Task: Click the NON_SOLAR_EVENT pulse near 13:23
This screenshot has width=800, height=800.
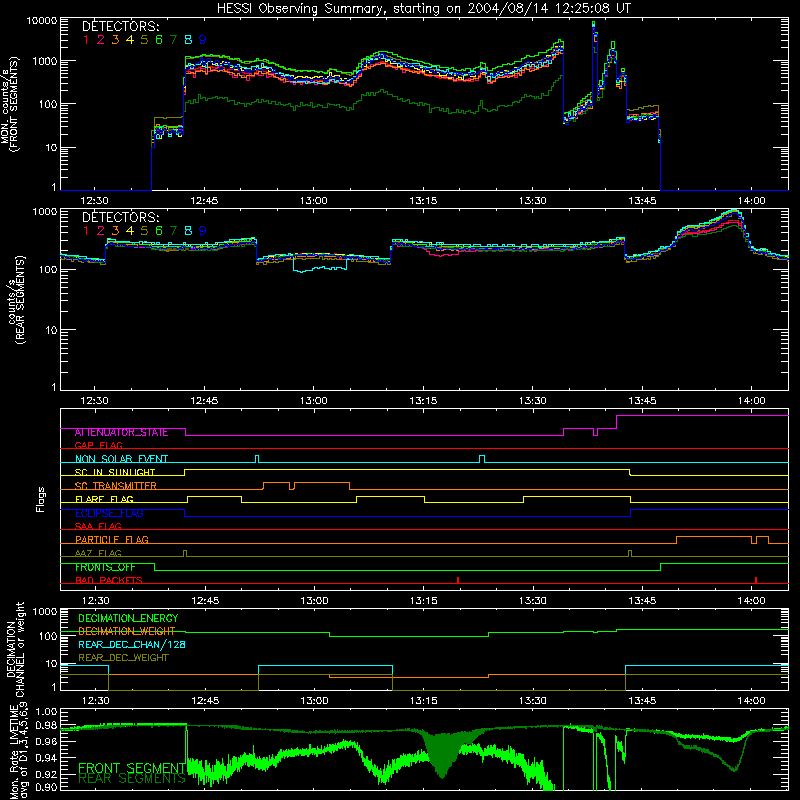Action: tap(482, 459)
